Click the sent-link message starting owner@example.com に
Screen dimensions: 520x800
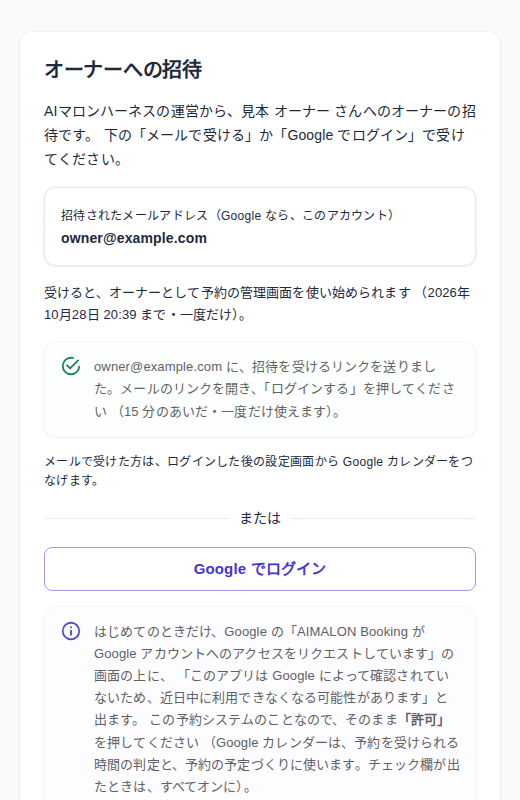coord(275,389)
